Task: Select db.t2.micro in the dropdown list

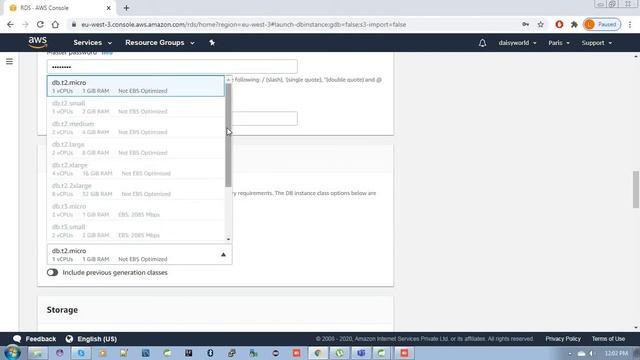Action: 136,86
